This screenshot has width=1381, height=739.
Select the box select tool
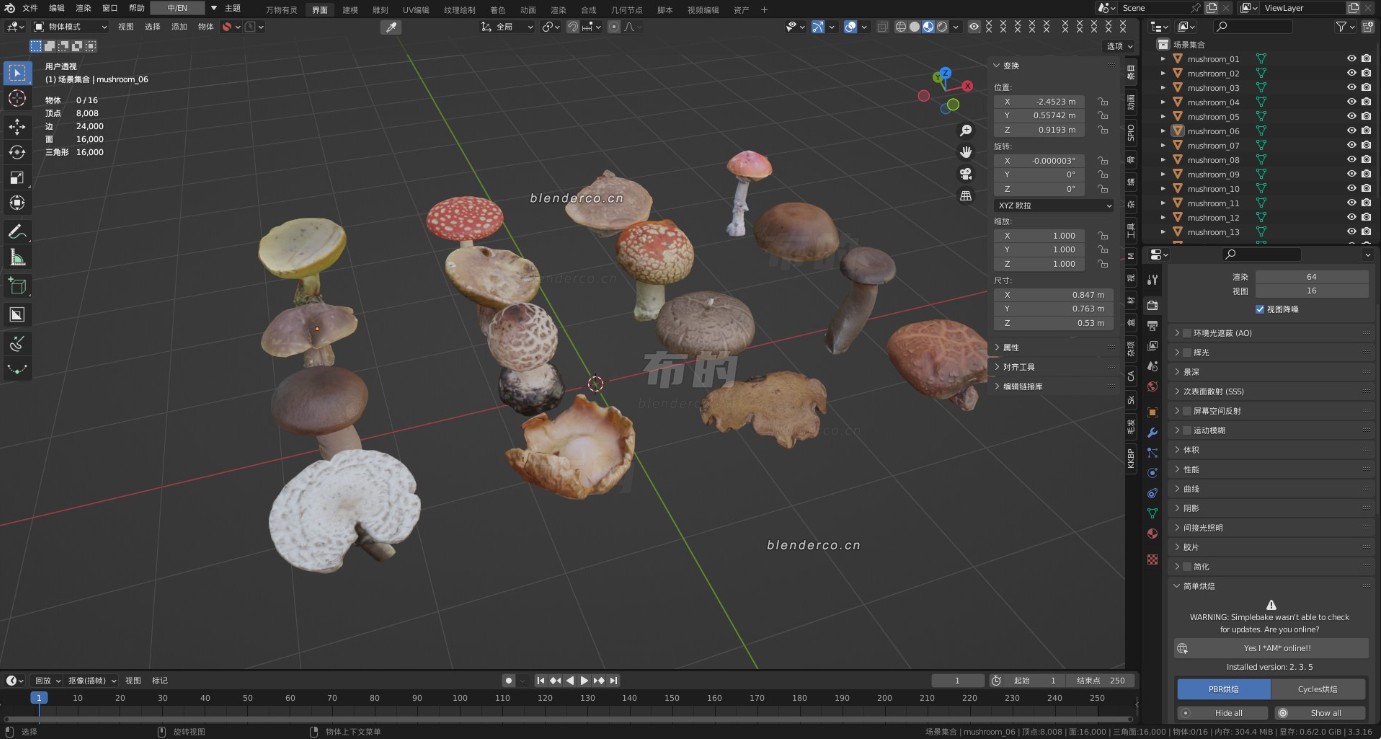pos(17,73)
